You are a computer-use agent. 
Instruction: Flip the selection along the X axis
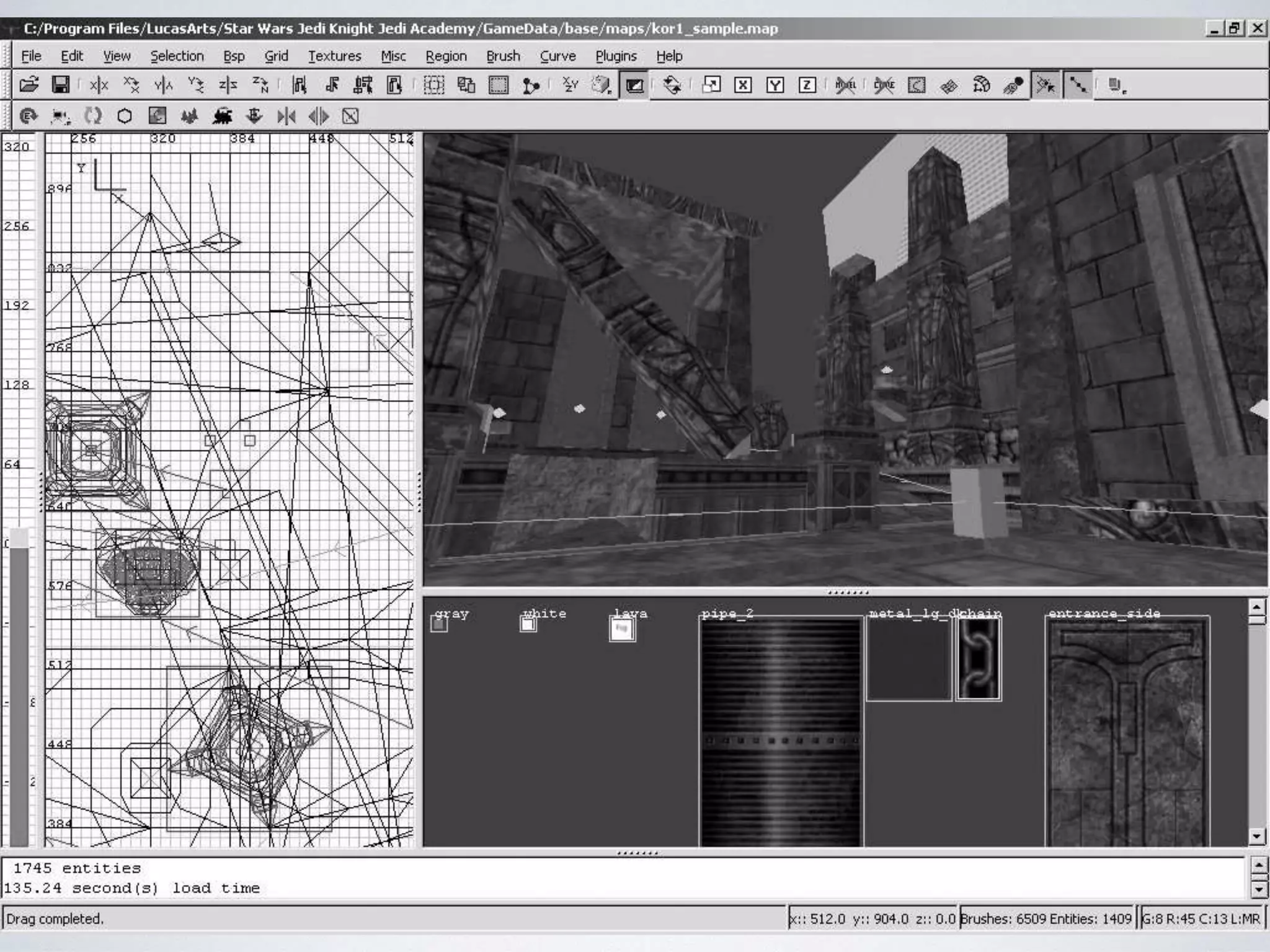pos(99,85)
